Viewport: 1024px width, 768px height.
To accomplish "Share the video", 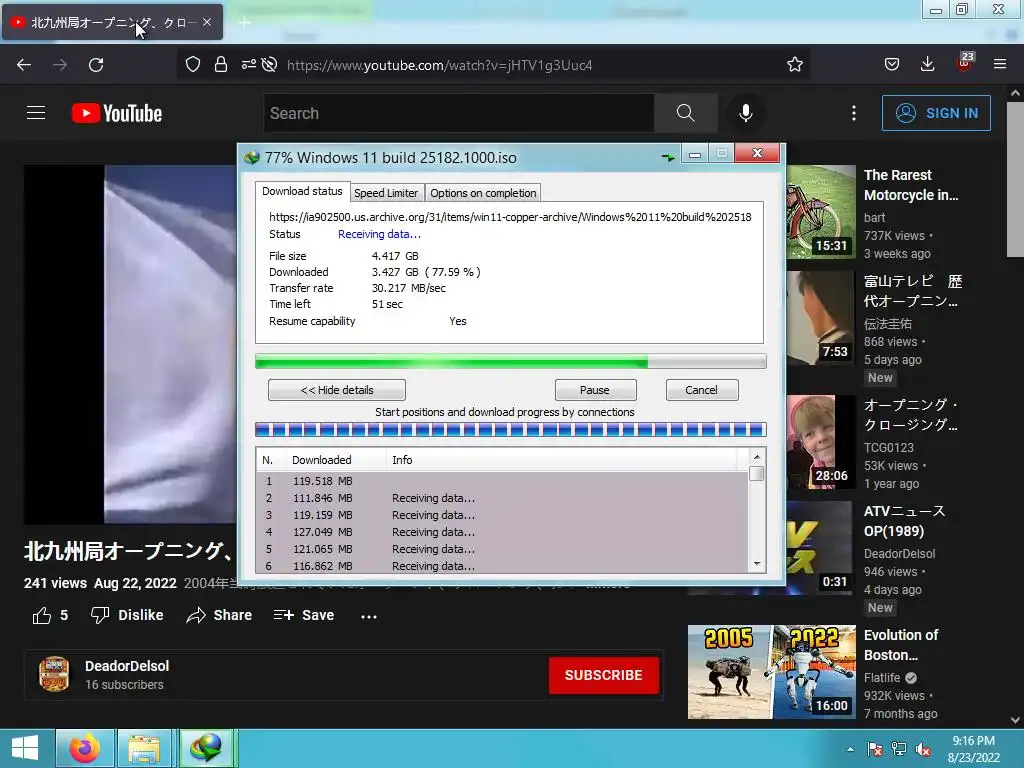I will click(x=219, y=615).
